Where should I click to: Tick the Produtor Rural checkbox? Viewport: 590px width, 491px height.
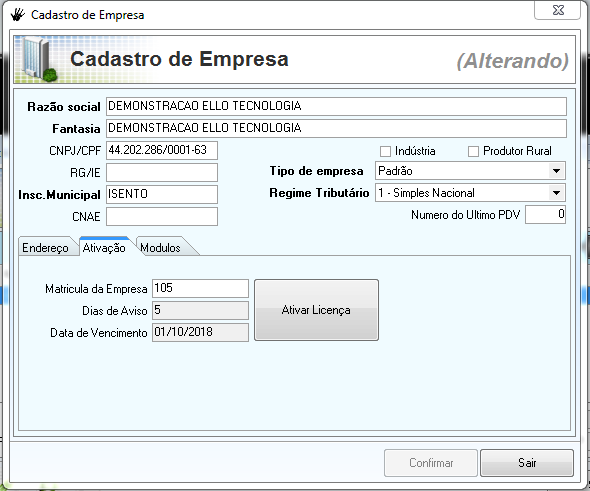pos(473,151)
